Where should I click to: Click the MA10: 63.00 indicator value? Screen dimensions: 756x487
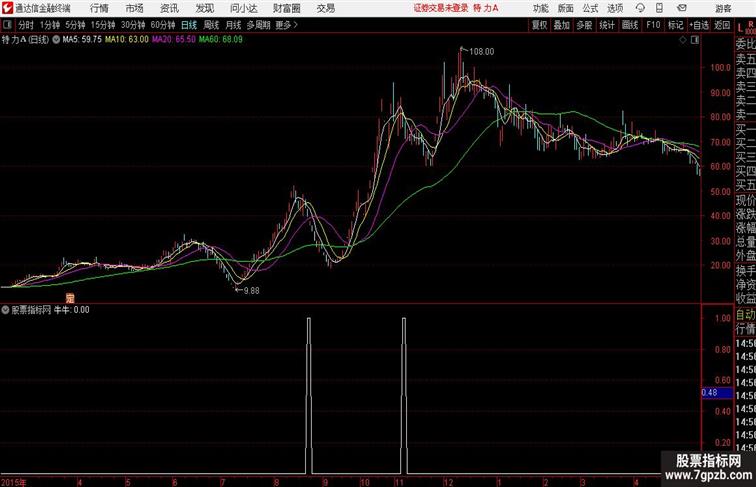[127, 40]
